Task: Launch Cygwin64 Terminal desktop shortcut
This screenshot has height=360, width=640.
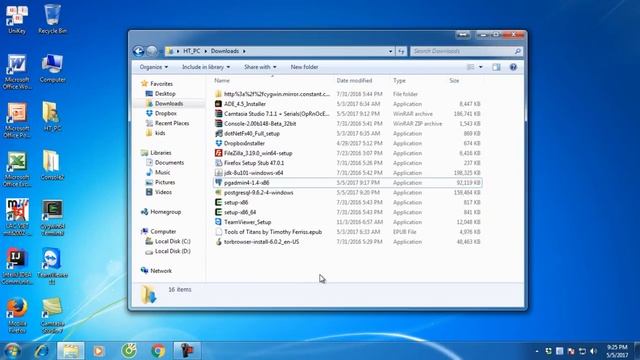Action: pos(52,218)
